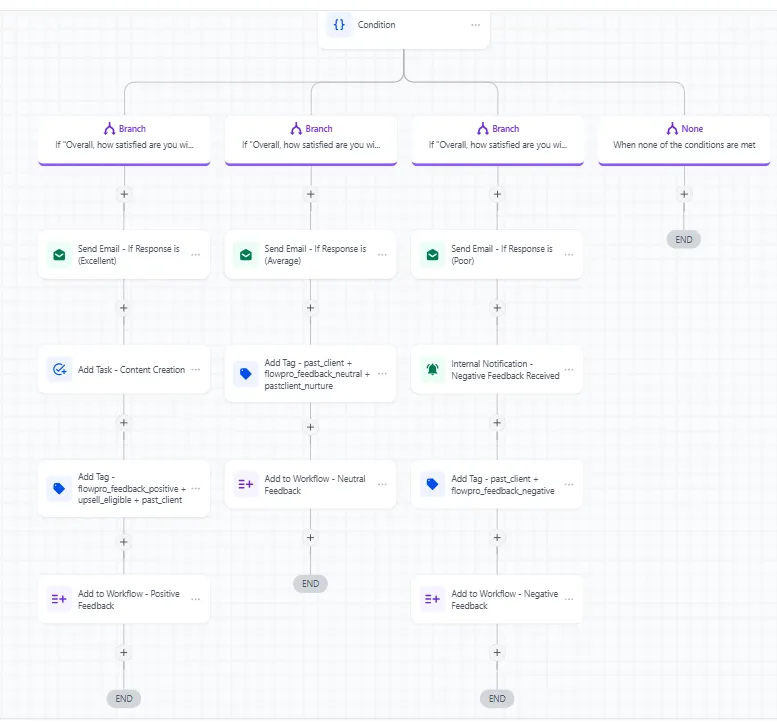Click 'Add to Workflow - Neutral Feedback' text
Viewport: 777px width, 726px height.
coord(315,485)
